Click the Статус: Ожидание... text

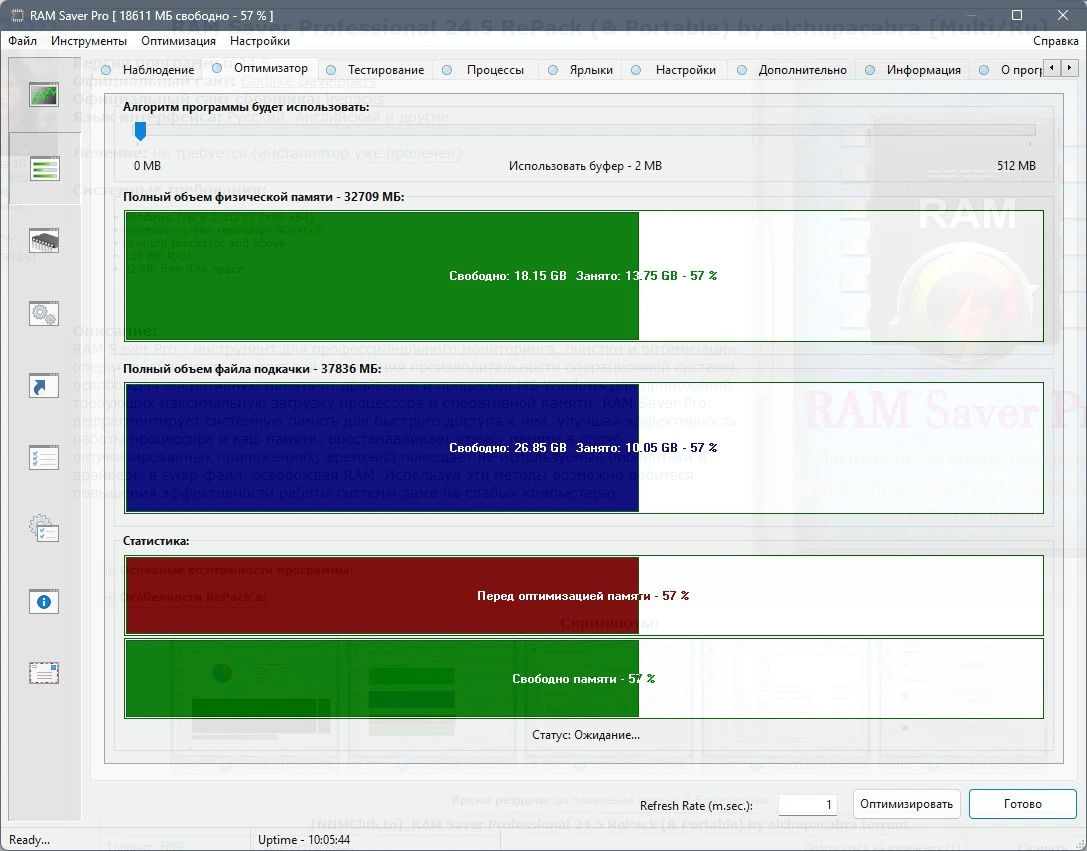586,735
